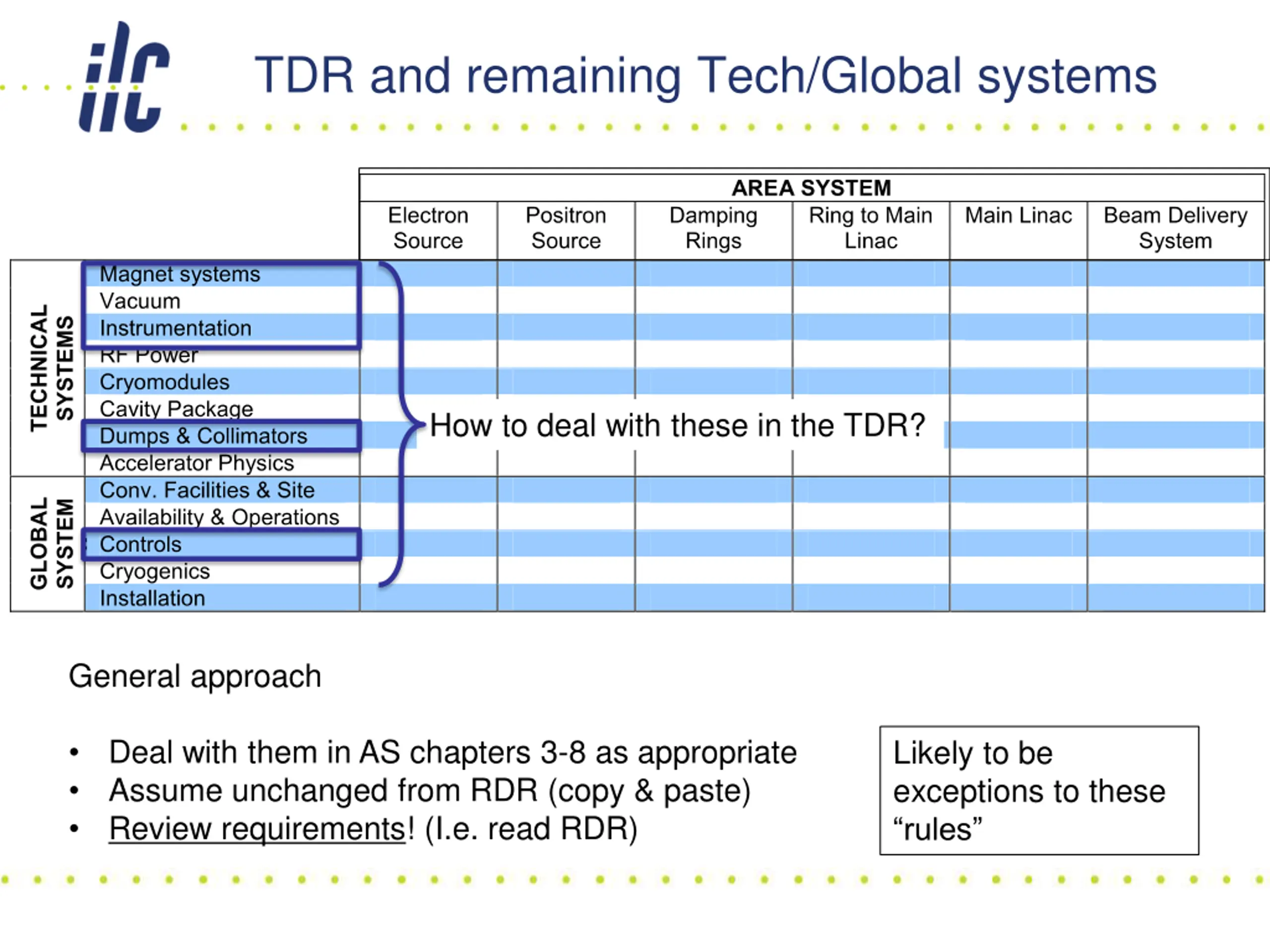1270x952 pixels.
Task: Click the 'Controls' row label
Action: pos(141,544)
